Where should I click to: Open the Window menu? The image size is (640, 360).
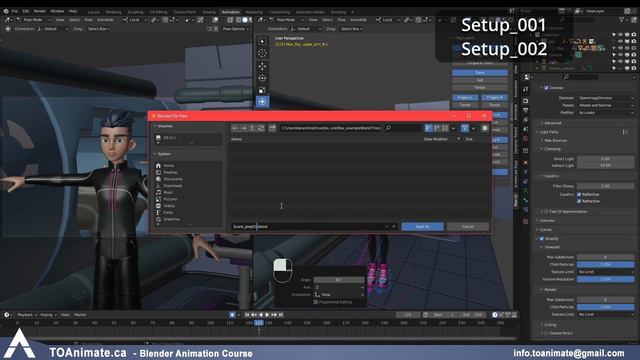(57, 11)
